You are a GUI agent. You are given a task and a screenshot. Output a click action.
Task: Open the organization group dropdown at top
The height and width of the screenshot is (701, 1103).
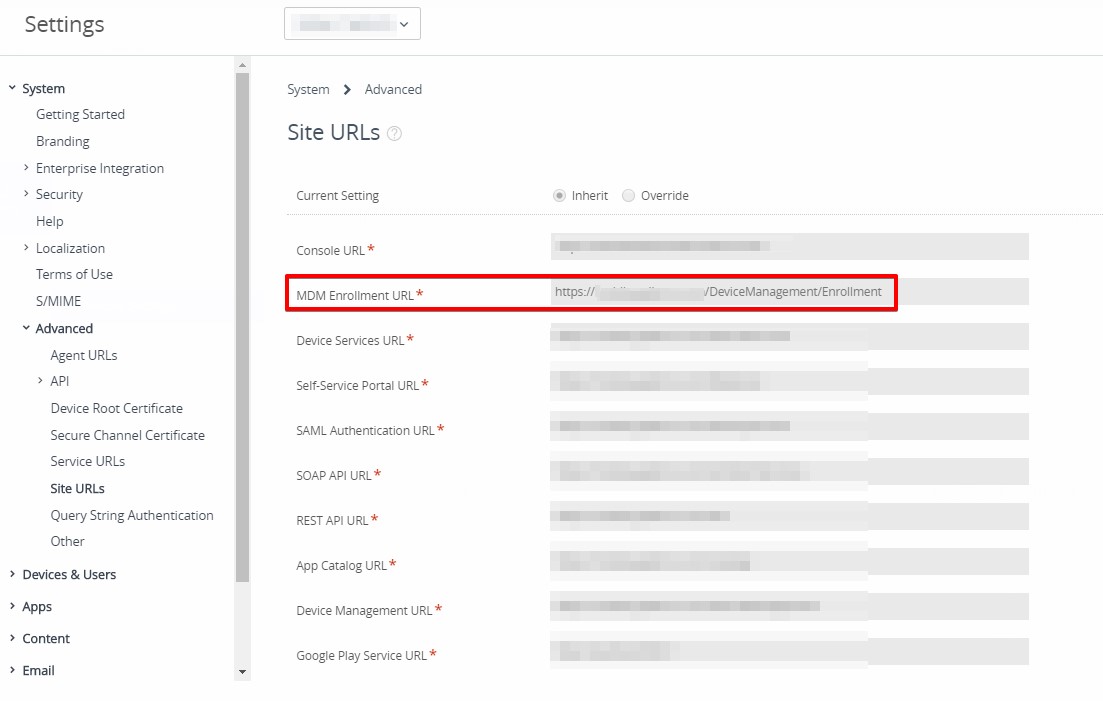[352, 24]
